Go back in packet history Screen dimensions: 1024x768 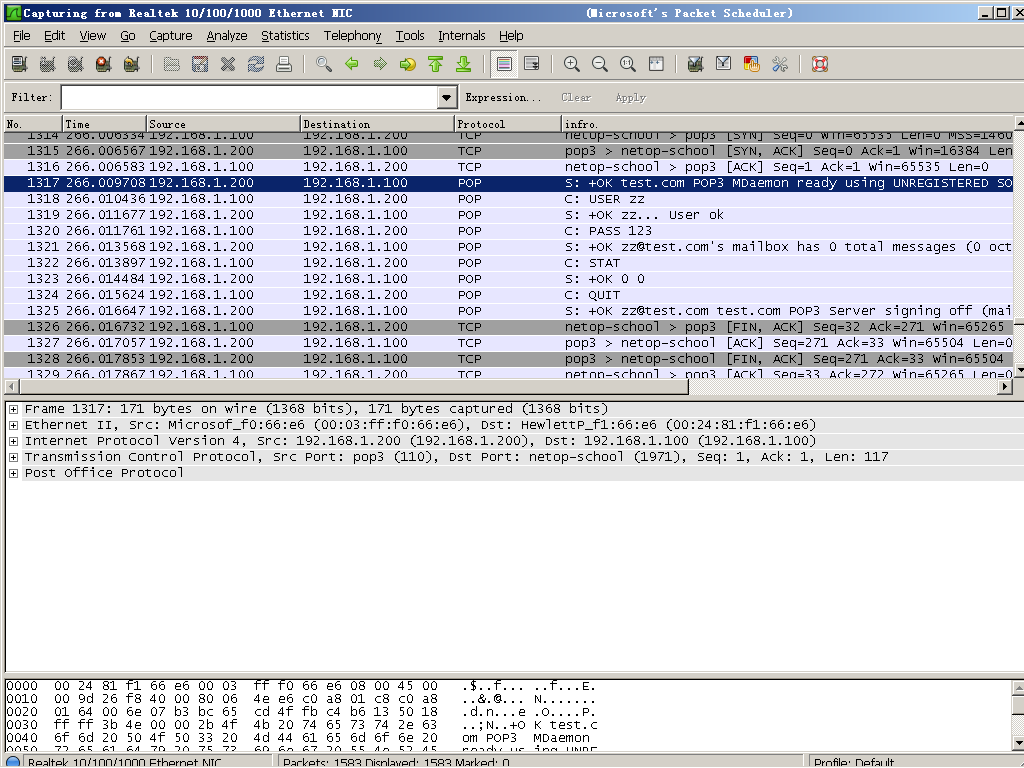[x=351, y=64]
